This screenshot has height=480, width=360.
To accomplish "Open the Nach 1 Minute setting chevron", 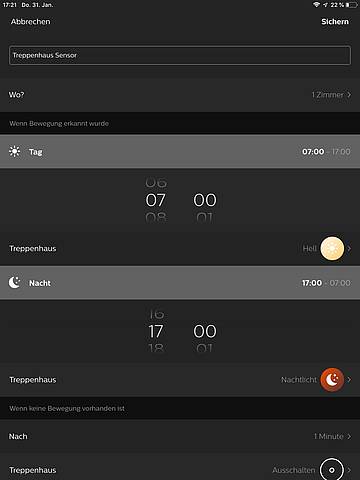I will click(349, 436).
